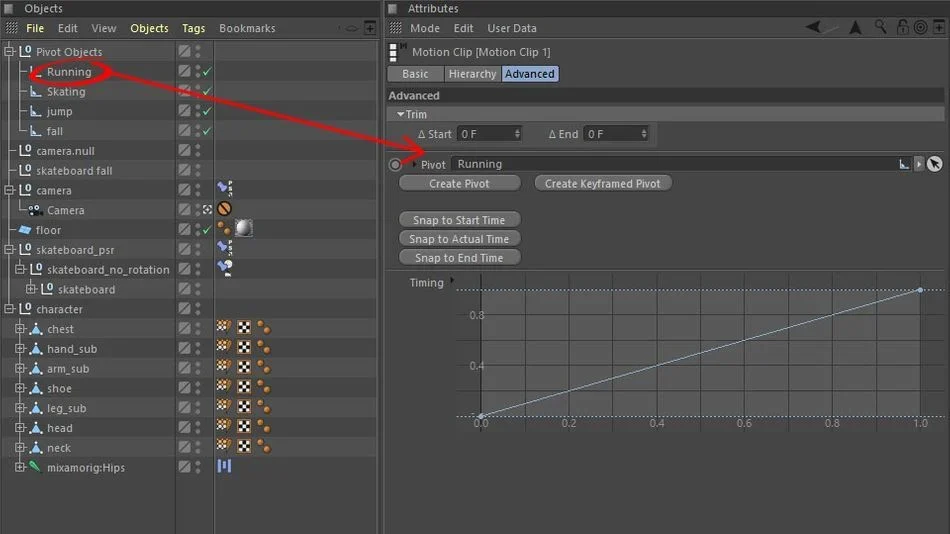The image size is (950, 534).
Task: Collapse the Pivot Objects group
Action: pos(9,52)
